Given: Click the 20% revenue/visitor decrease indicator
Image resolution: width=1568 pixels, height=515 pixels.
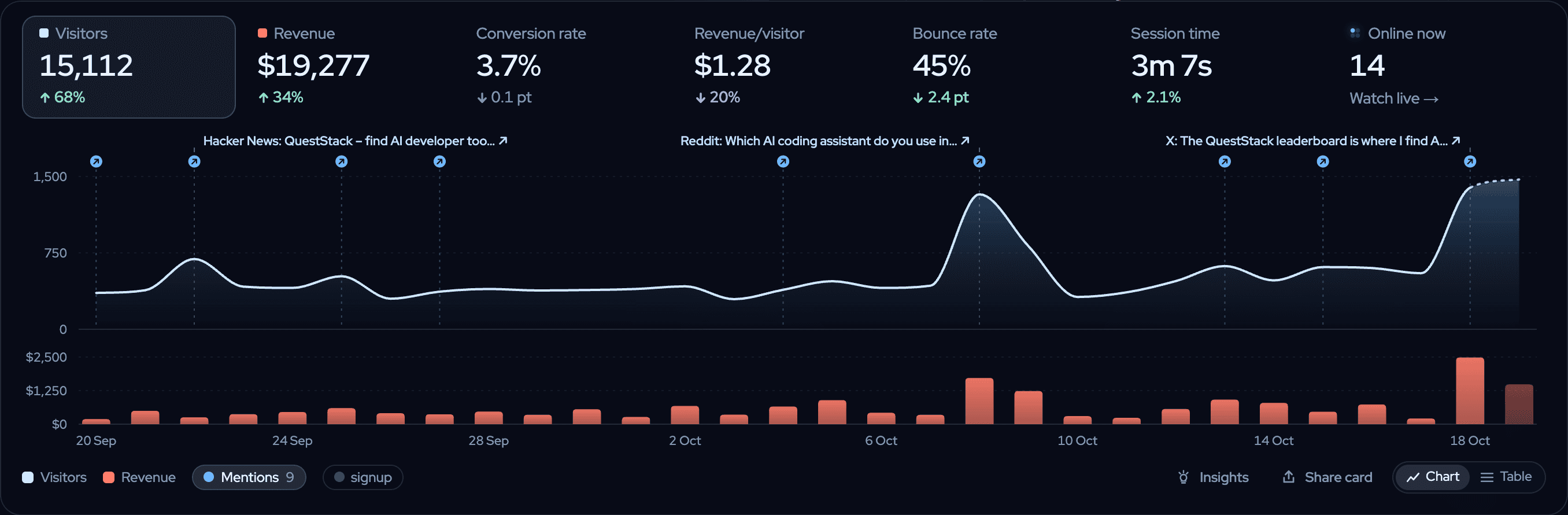Looking at the screenshot, I should [x=718, y=97].
